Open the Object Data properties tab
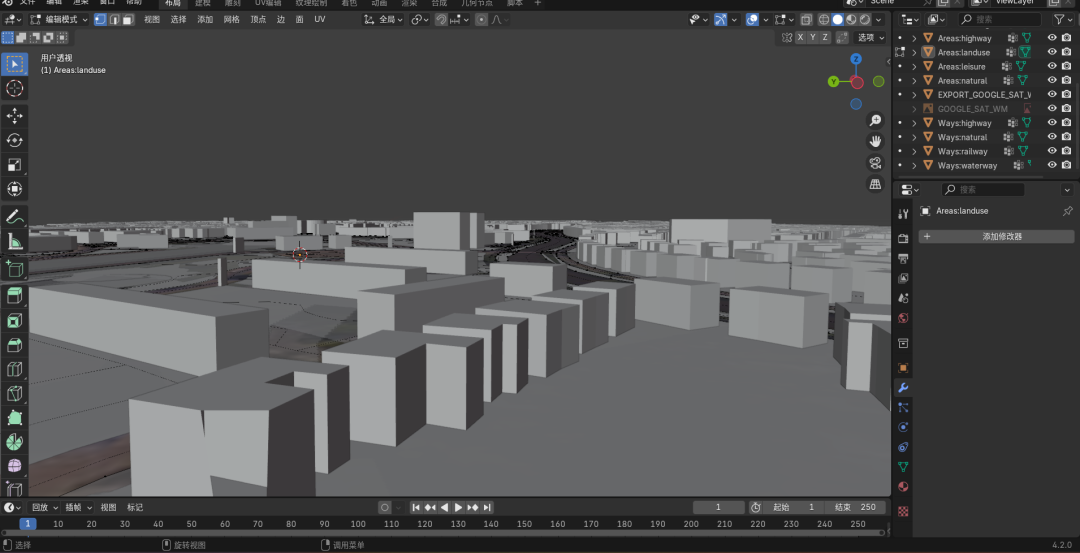Image resolution: width=1080 pixels, height=553 pixels. pos(904,467)
